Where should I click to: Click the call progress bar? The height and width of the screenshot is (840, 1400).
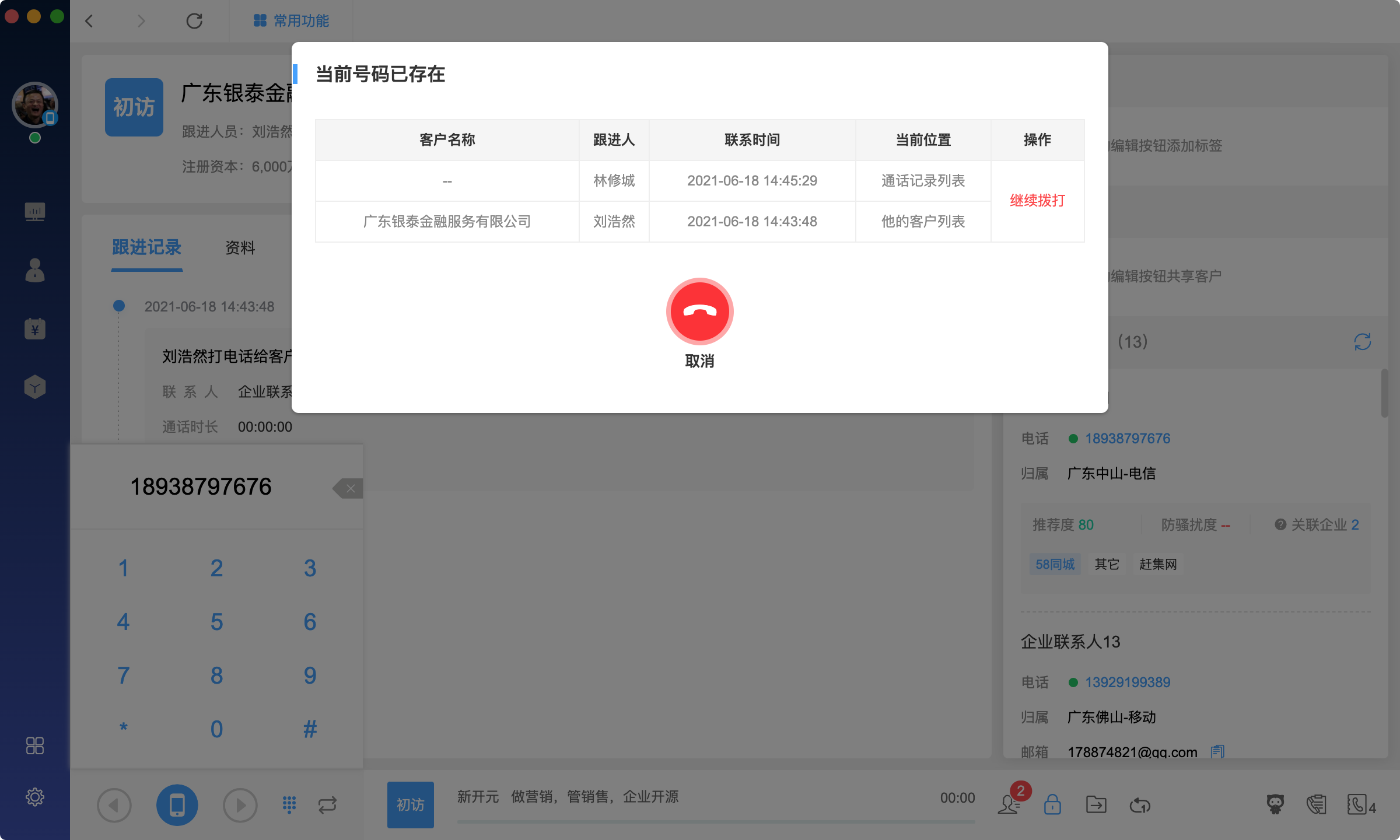(716, 822)
